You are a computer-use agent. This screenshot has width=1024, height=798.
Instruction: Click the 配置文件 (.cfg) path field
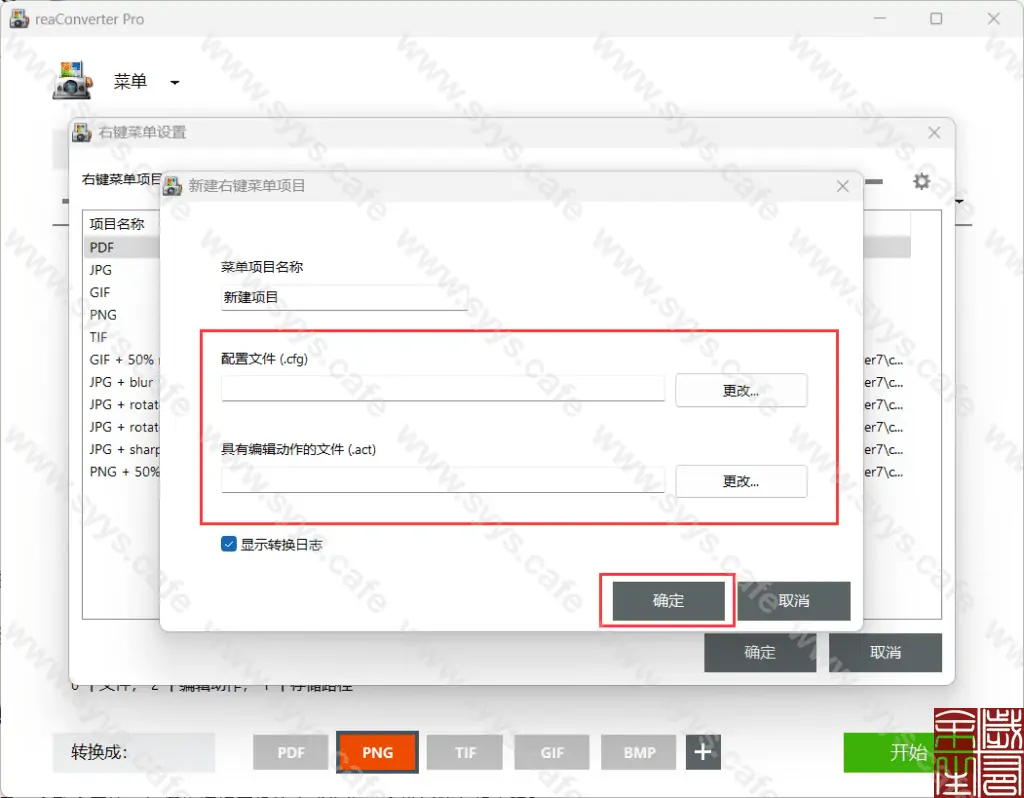[x=443, y=389]
